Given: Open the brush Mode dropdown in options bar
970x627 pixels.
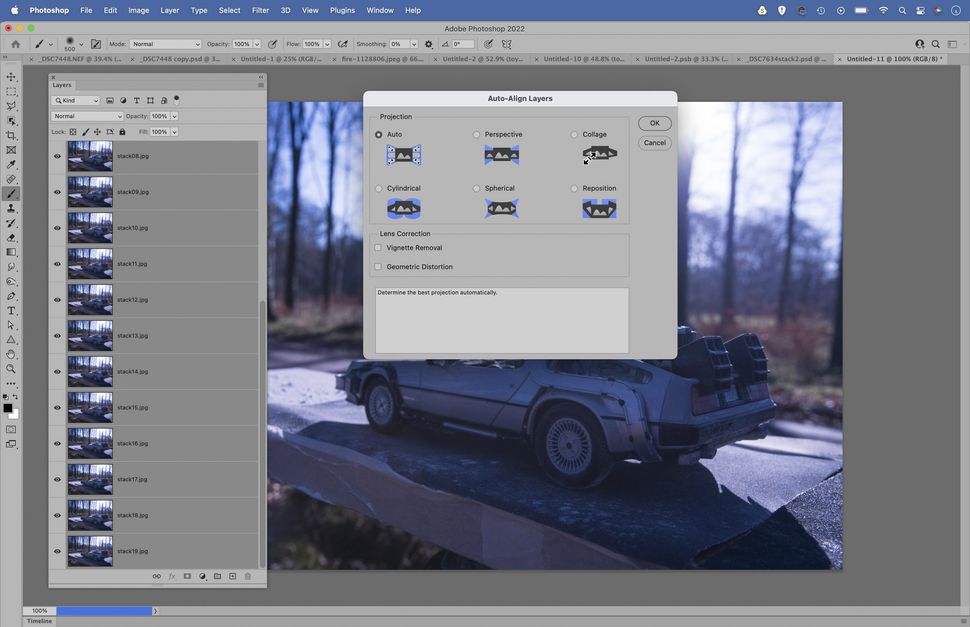Looking at the screenshot, I should (166, 44).
